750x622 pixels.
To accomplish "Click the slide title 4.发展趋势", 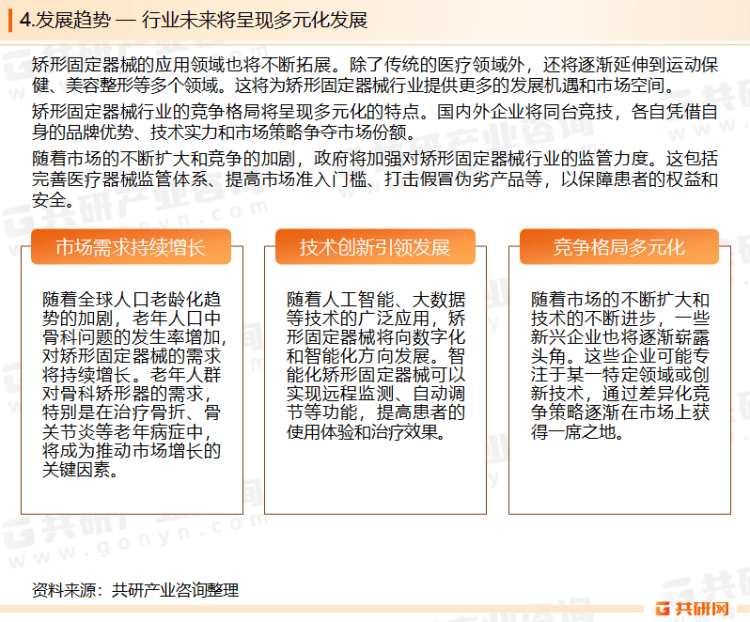I will (x=194, y=20).
